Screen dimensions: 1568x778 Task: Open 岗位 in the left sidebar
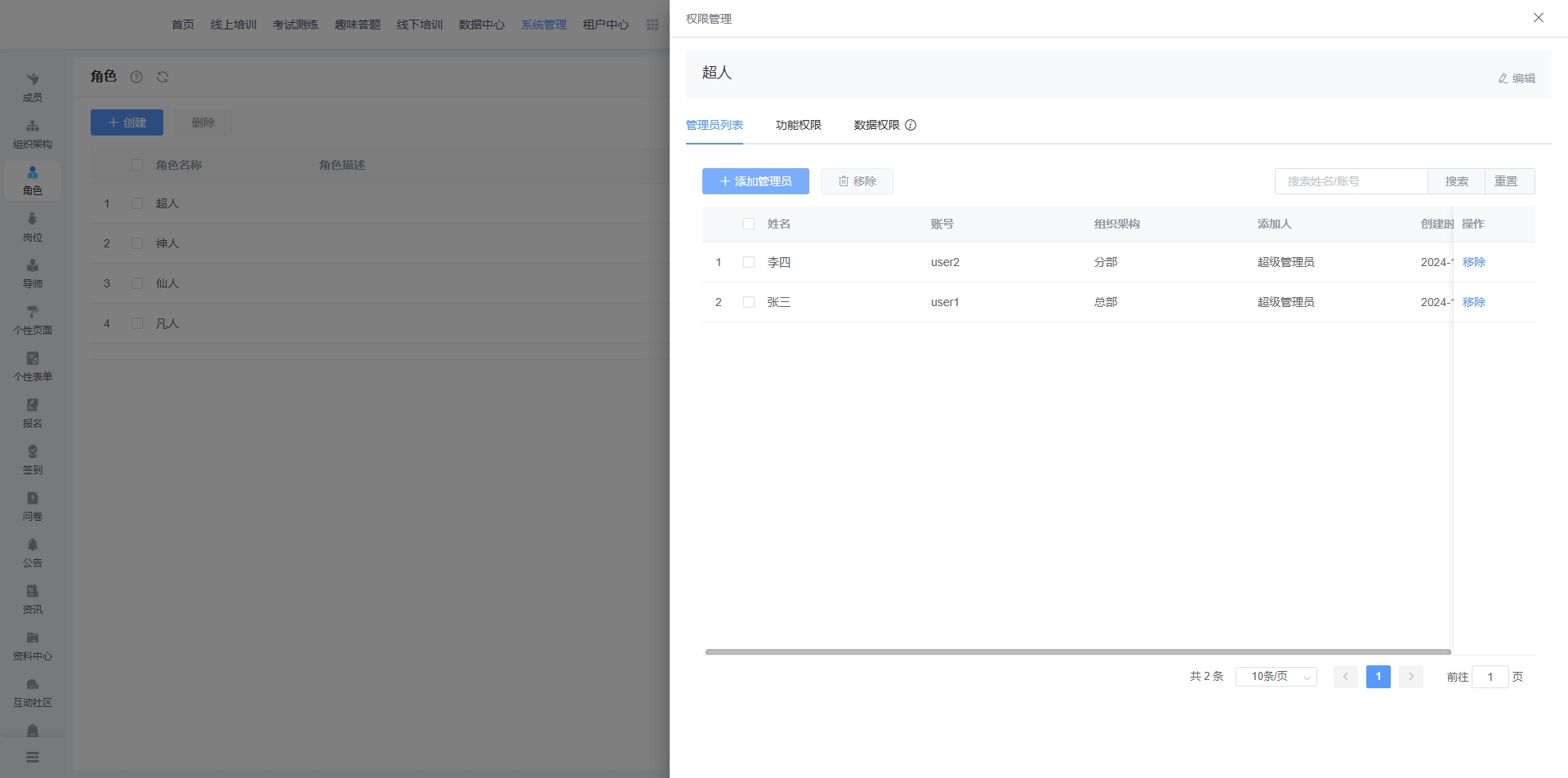(33, 220)
